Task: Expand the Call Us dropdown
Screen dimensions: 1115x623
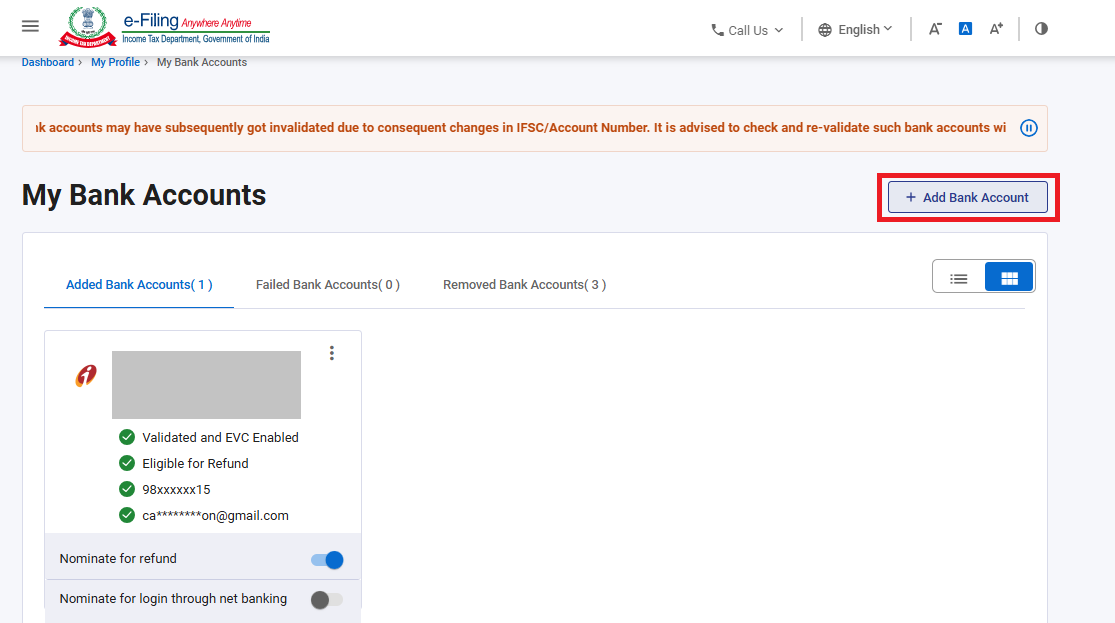Action: pos(746,30)
